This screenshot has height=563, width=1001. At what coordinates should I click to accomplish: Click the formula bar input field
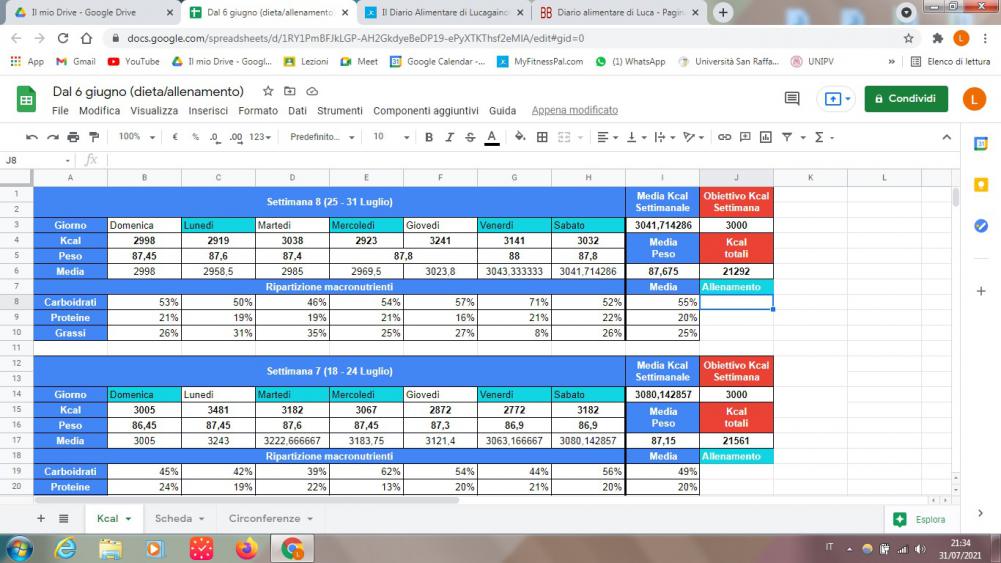[500, 160]
